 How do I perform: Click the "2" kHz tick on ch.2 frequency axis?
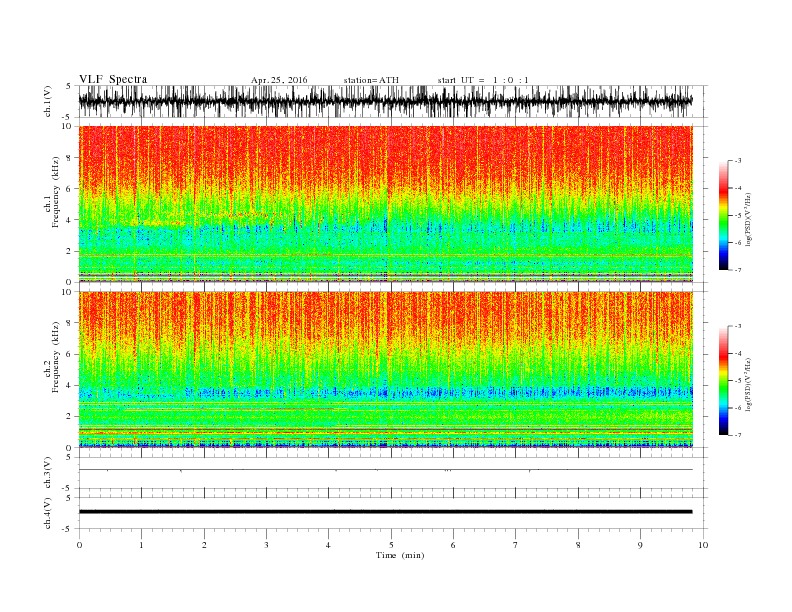pyautogui.click(x=70, y=417)
